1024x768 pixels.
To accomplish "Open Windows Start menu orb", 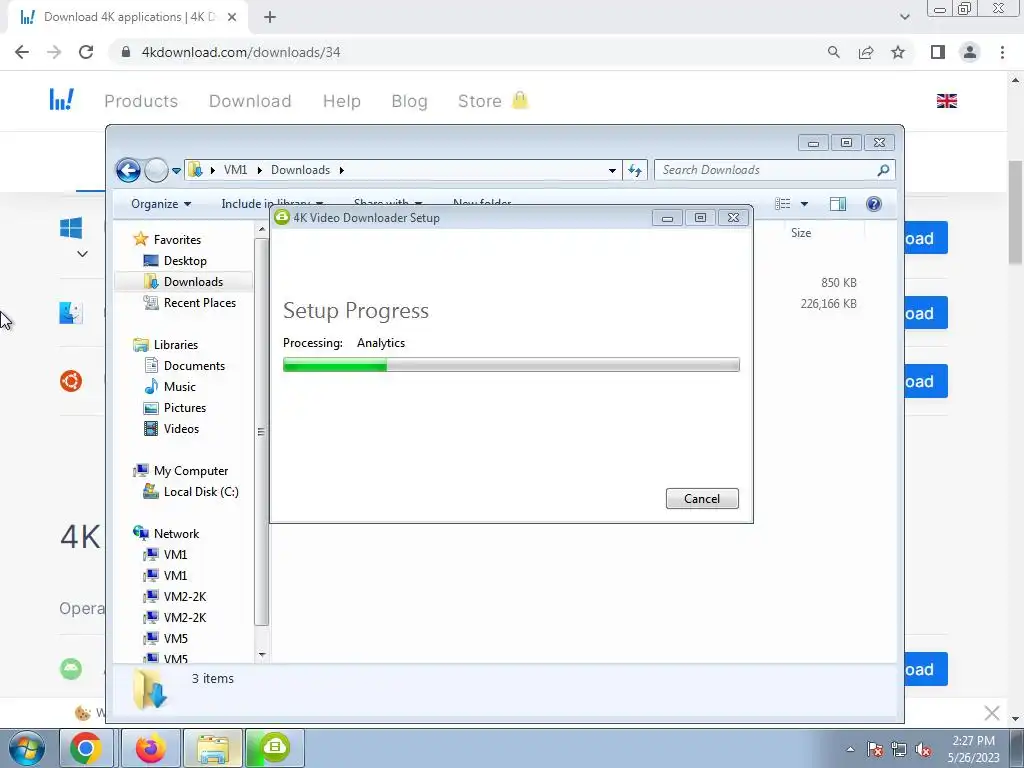I will pyautogui.click(x=27, y=748).
